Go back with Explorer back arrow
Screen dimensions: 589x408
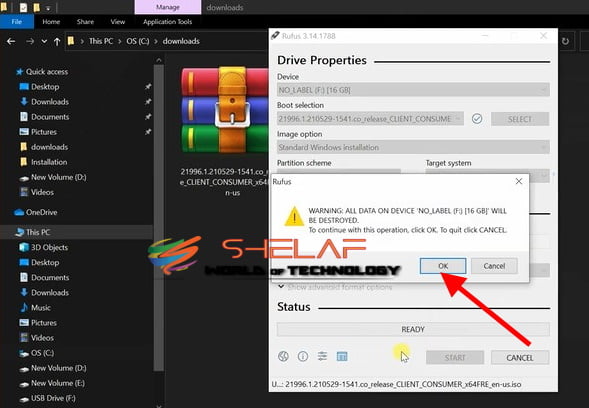point(11,41)
